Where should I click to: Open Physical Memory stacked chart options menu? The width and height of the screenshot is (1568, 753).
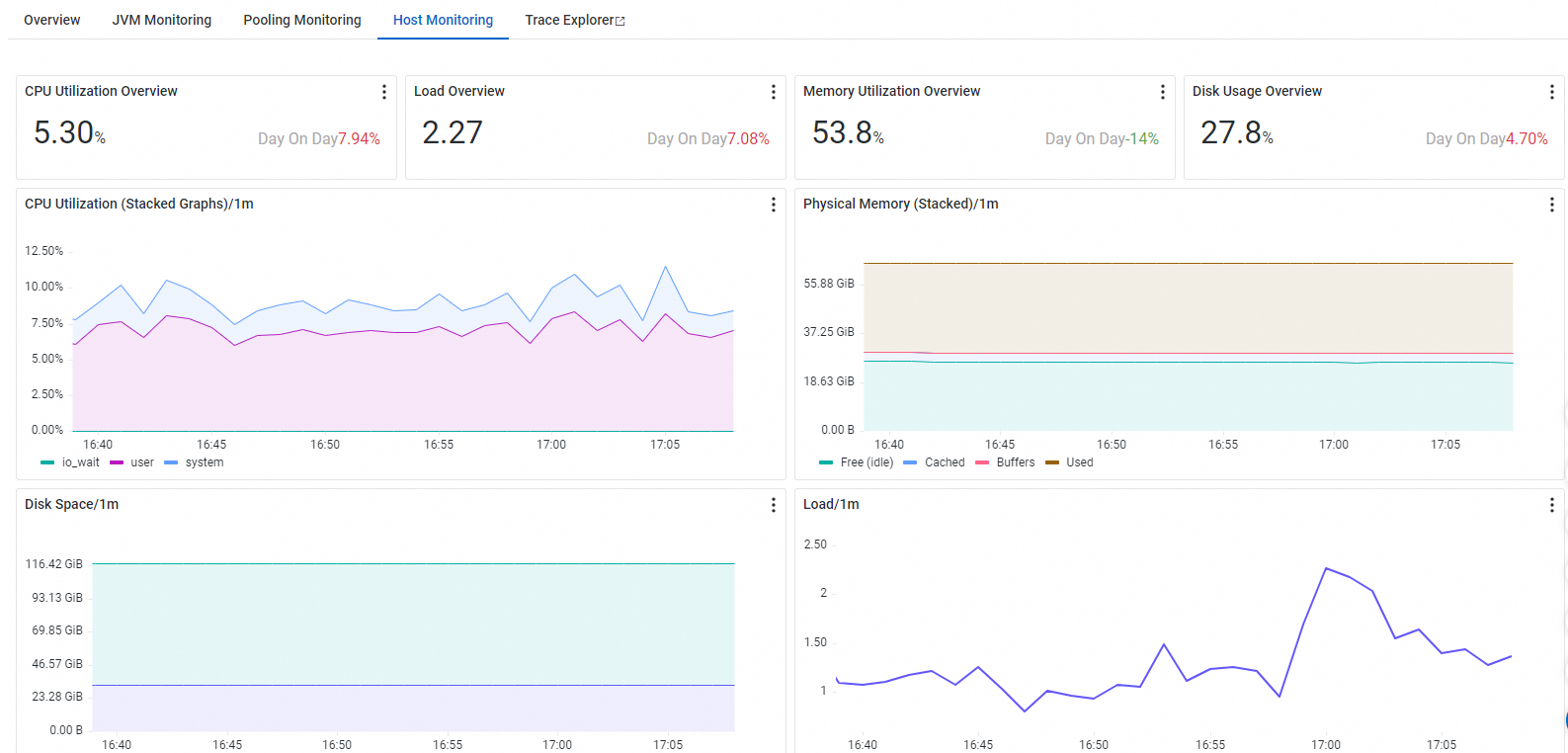point(1552,205)
